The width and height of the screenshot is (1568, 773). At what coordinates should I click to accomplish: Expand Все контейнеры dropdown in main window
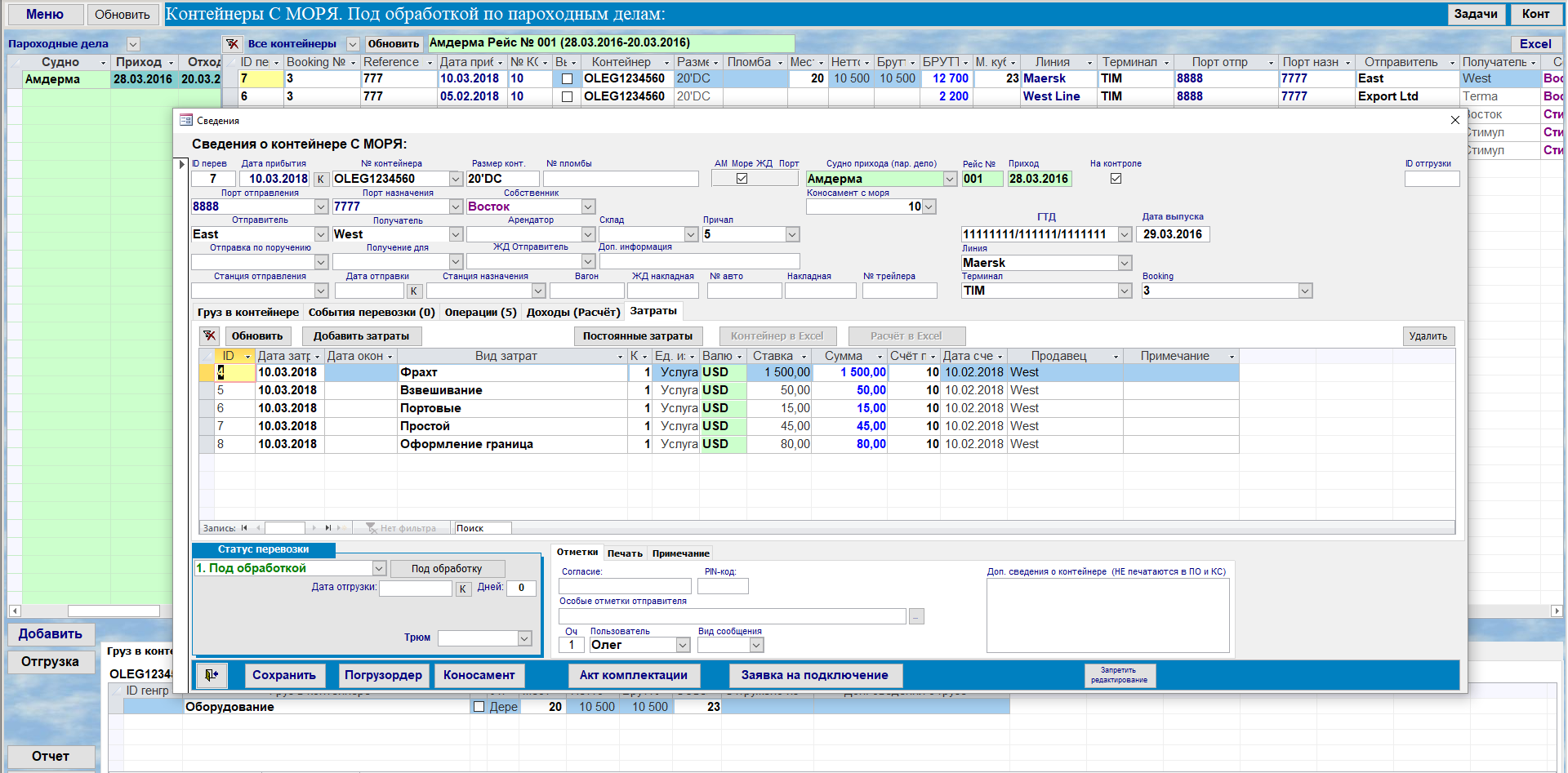coord(353,44)
